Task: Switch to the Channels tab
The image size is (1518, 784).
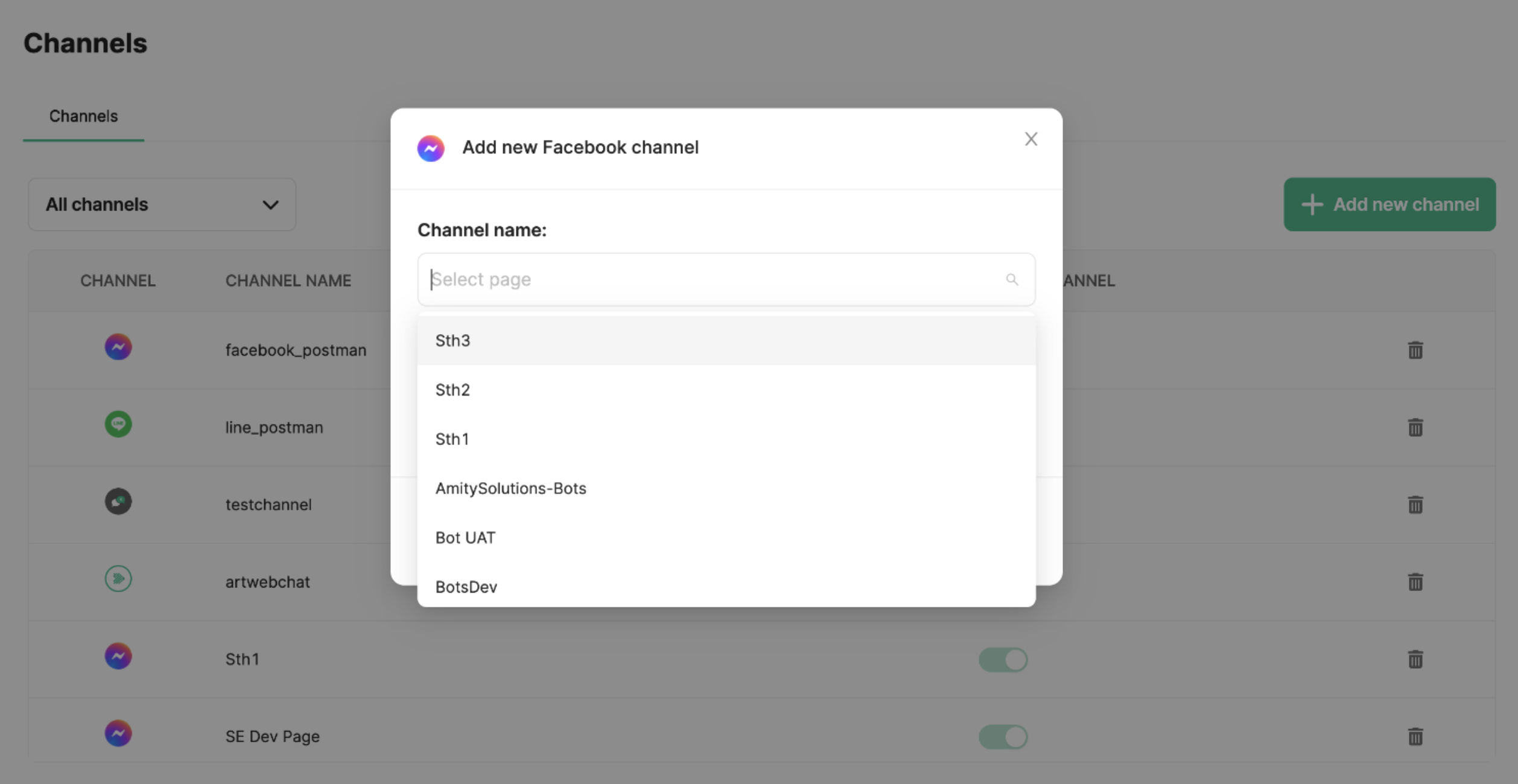Action: coord(83,116)
